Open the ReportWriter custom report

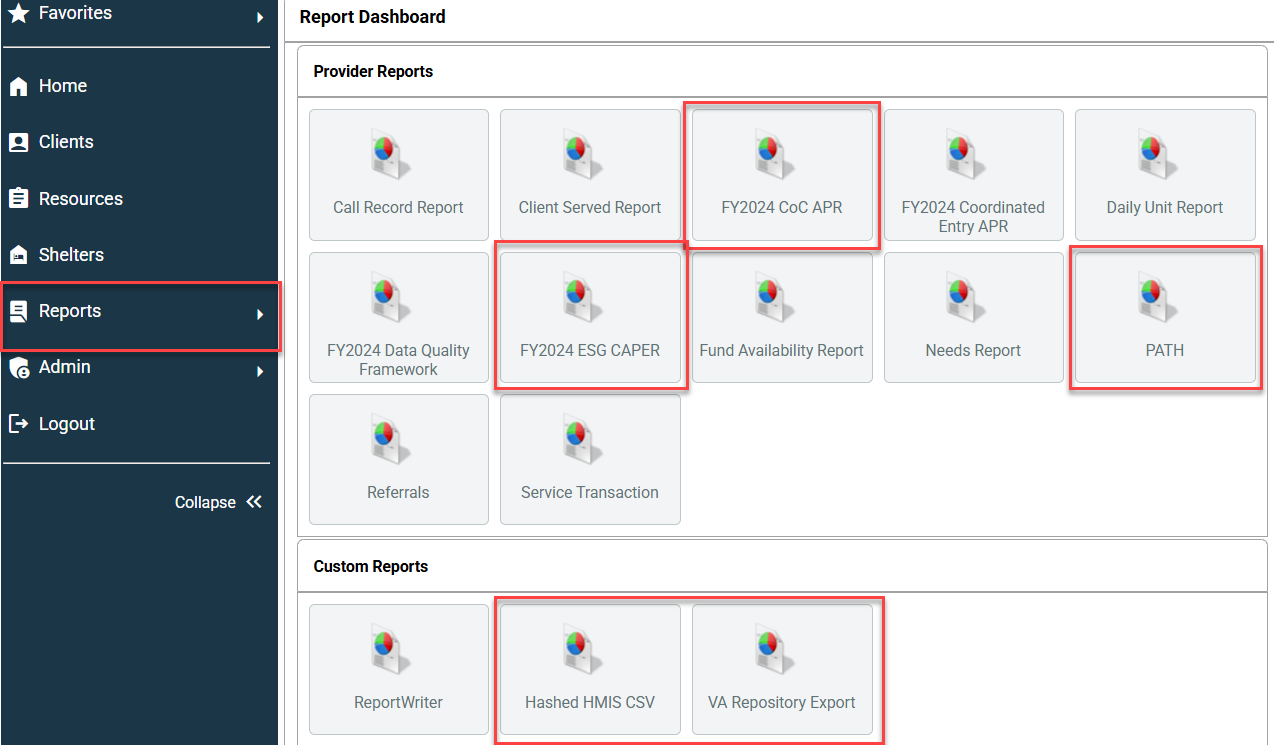398,670
